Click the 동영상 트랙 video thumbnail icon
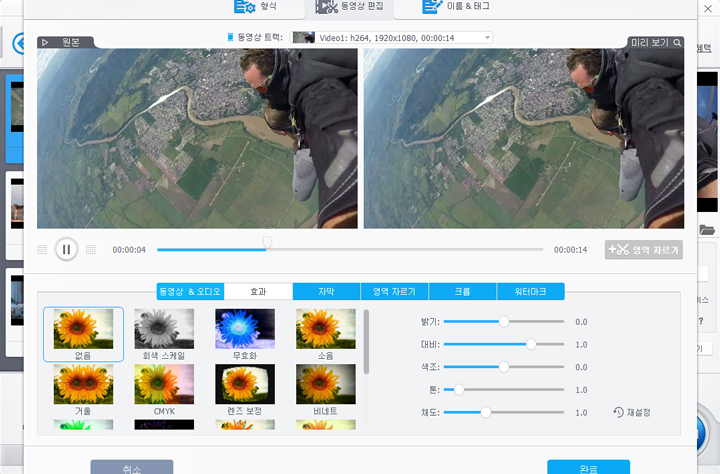720x474 pixels. [x=304, y=38]
